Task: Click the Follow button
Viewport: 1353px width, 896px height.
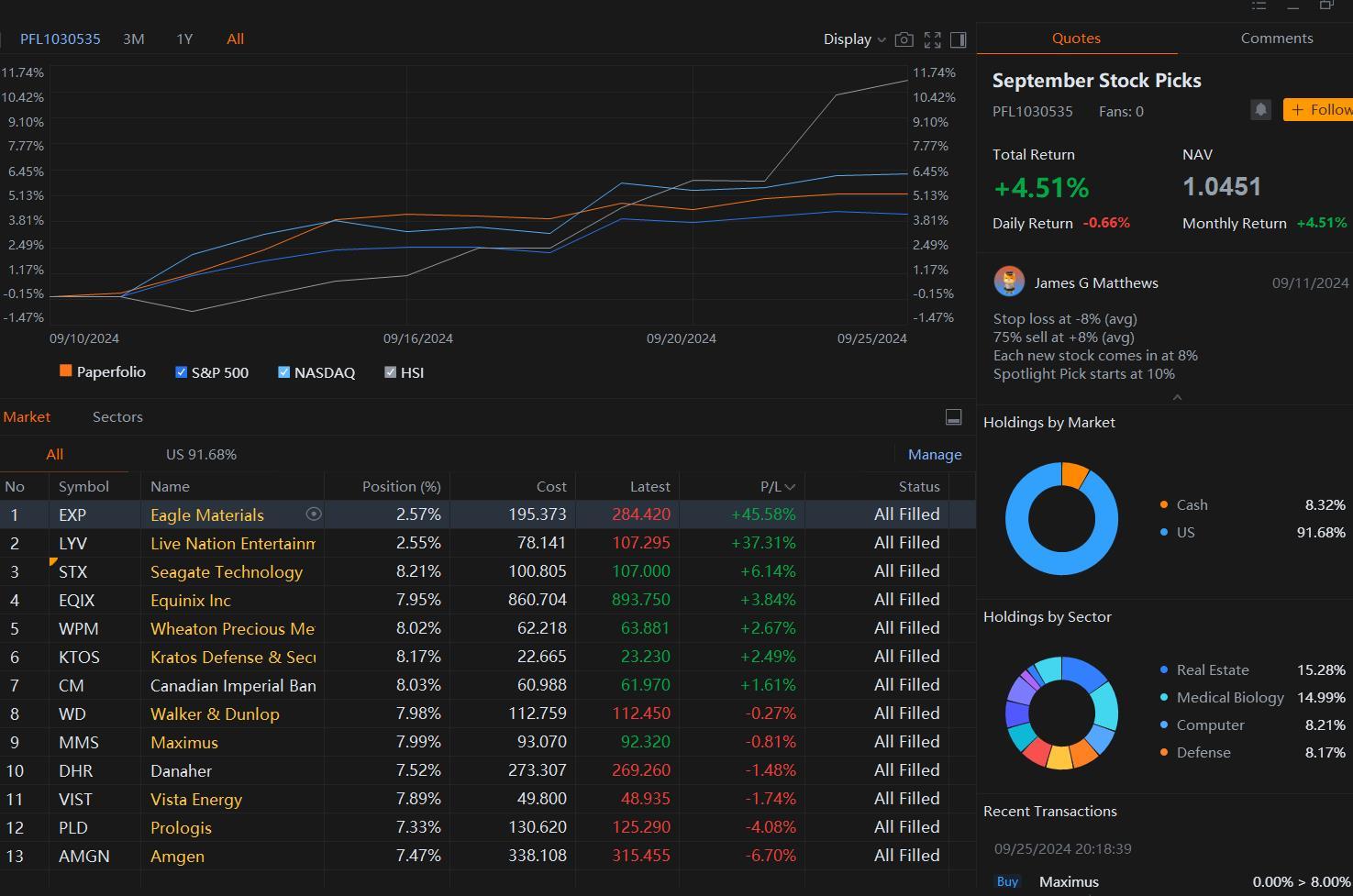Action: point(1318,110)
